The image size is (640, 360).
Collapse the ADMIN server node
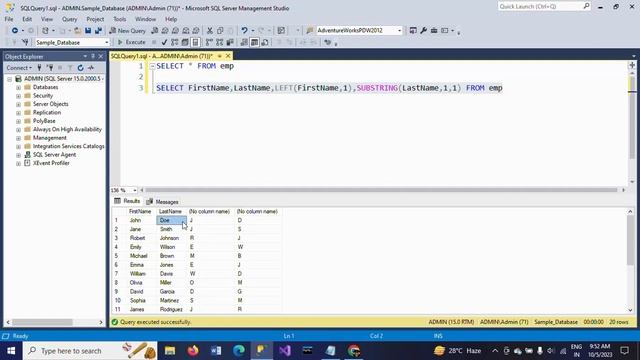coord(9,79)
